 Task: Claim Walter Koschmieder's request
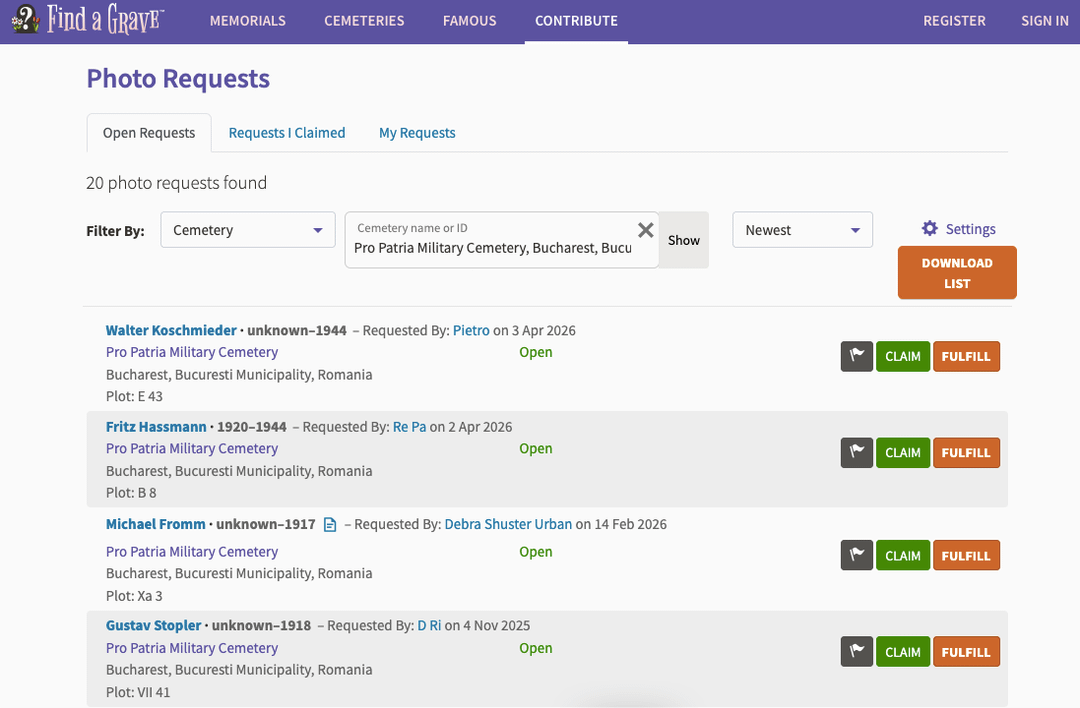tap(903, 356)
